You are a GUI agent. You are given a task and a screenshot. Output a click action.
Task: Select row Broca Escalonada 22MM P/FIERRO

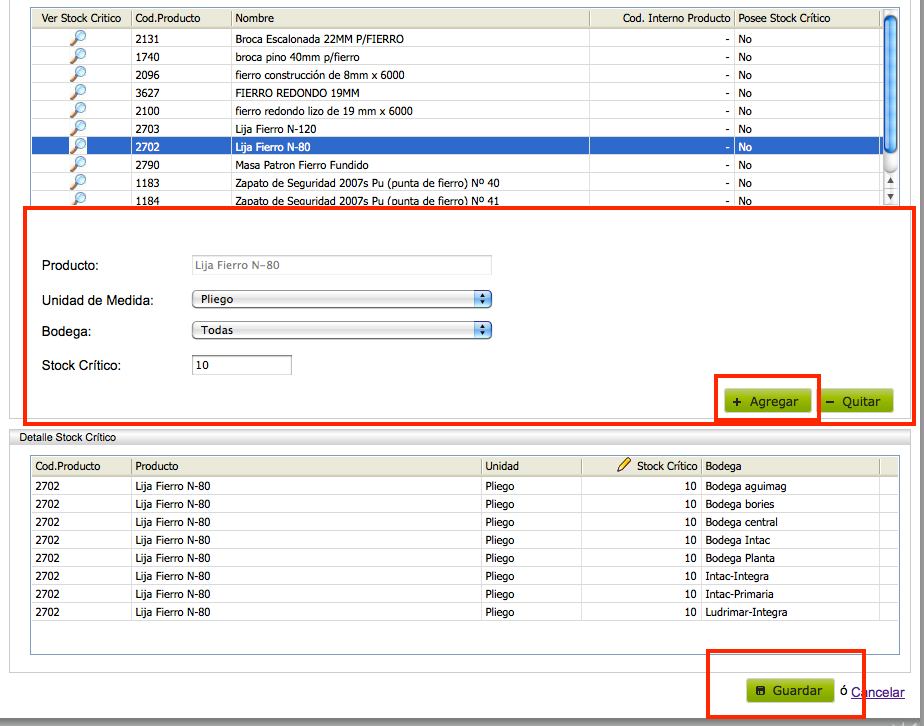point(457,39)
